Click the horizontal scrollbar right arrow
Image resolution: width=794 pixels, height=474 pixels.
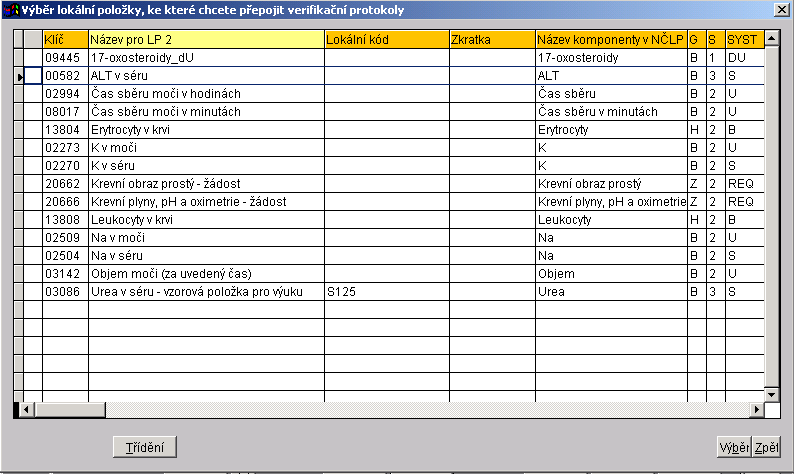(756, 410)
